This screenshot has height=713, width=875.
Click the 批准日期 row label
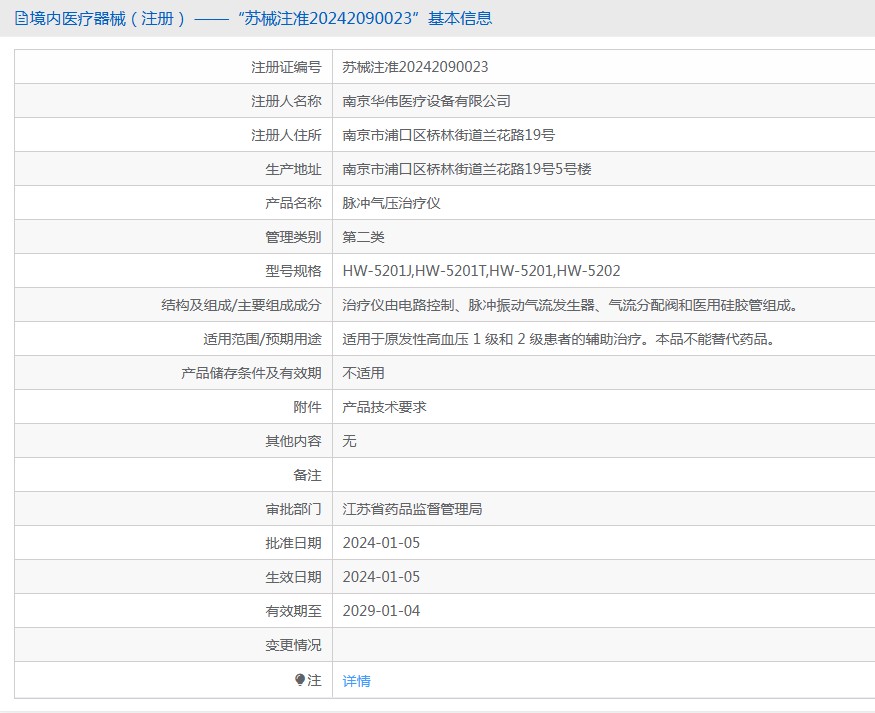click(x=293, y=543)
